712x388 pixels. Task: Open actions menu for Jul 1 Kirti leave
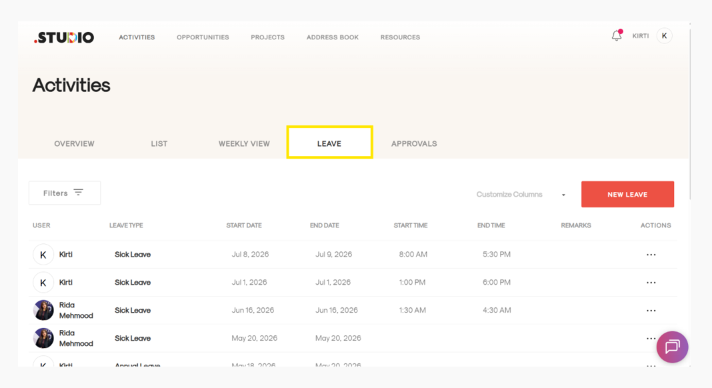tap(651, 283)
